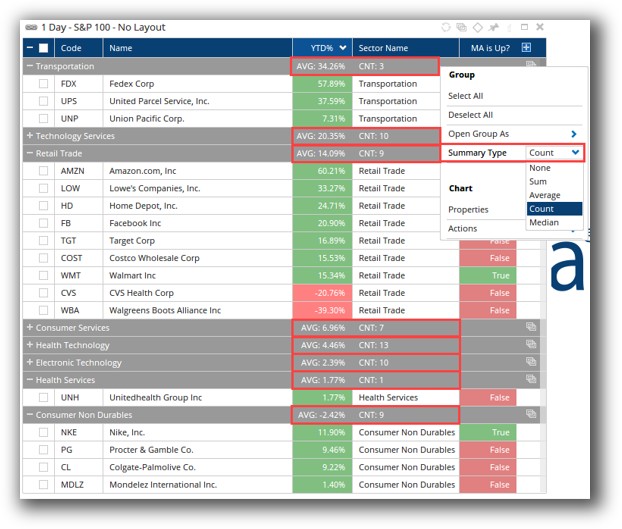Click the link icon in the window title bar
Screen dimensions: 622x529
tap(447, 27)
